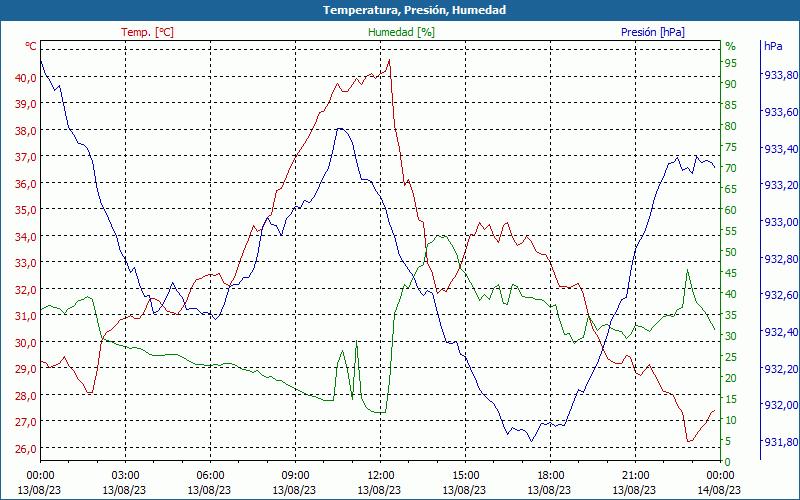Click the 932,00 pressure axis value

point(781,405)
